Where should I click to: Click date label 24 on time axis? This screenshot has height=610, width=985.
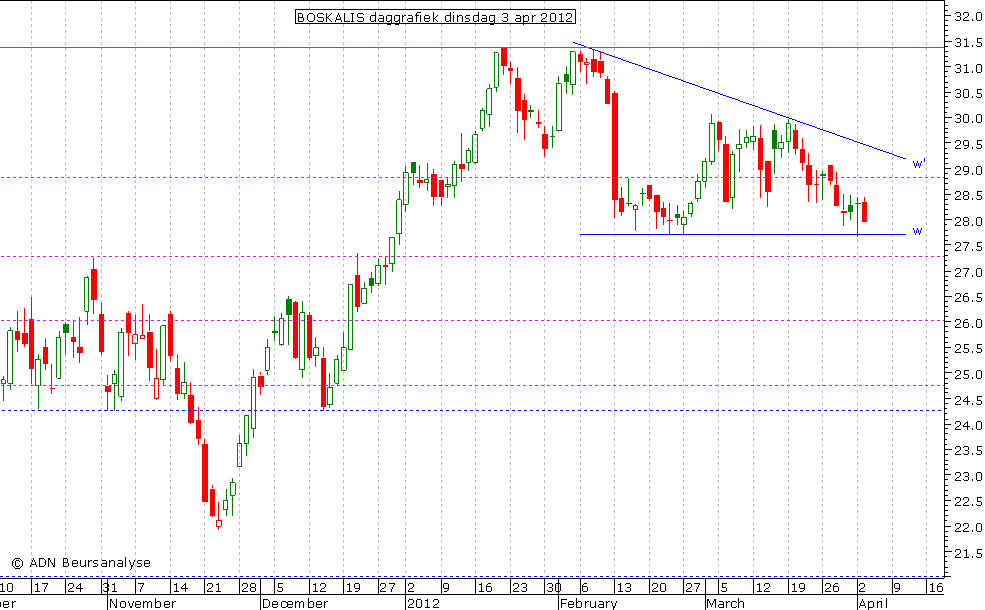click(75, 588)
